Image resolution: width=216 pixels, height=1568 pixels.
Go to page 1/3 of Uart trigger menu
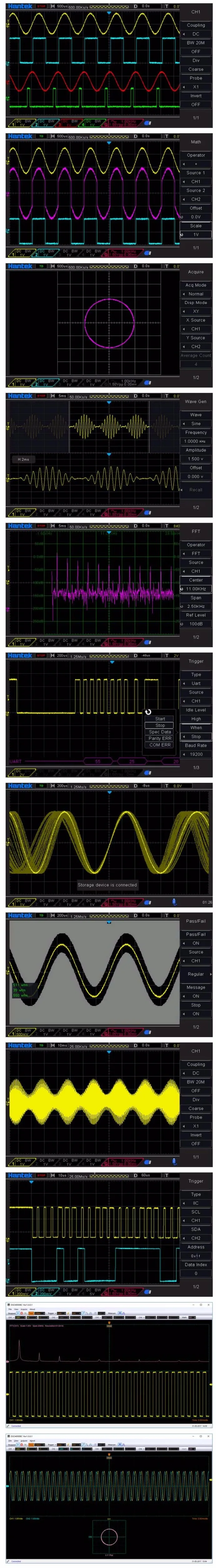coord(196,768)
